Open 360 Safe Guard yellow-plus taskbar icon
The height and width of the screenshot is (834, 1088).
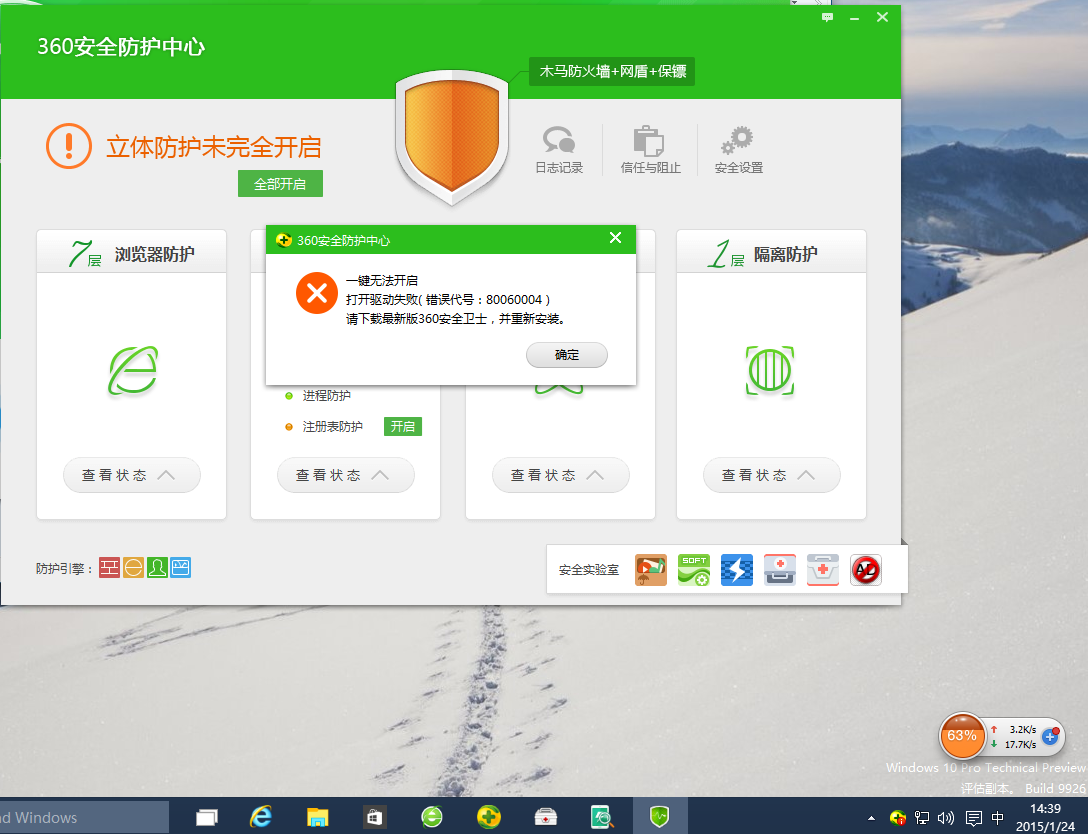click(x=488, y=817)
